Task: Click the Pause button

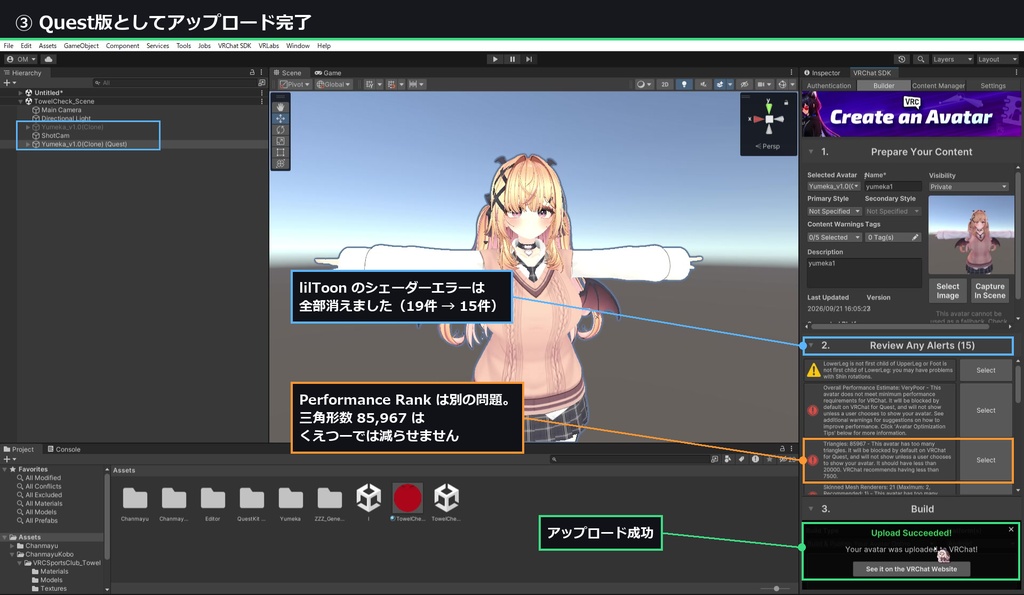Action: pyautogui.click(x=512, y=59)
